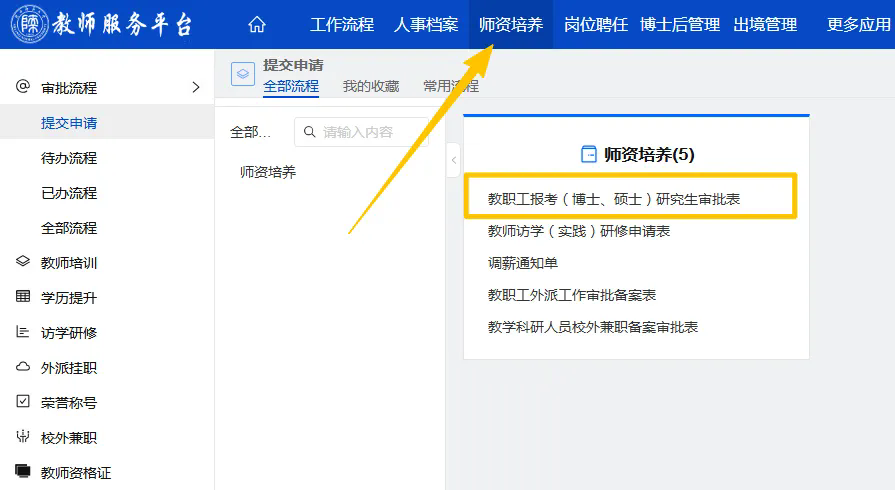Switch to the 我的收藏 tab
The image size is (895, 490).
pos(370,86)
